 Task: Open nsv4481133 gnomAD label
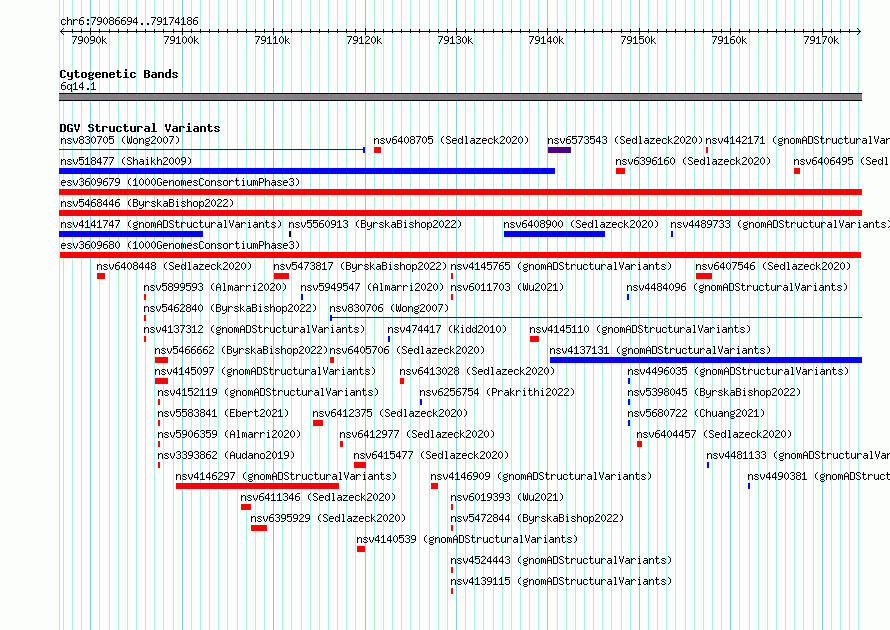click(798, 455)
